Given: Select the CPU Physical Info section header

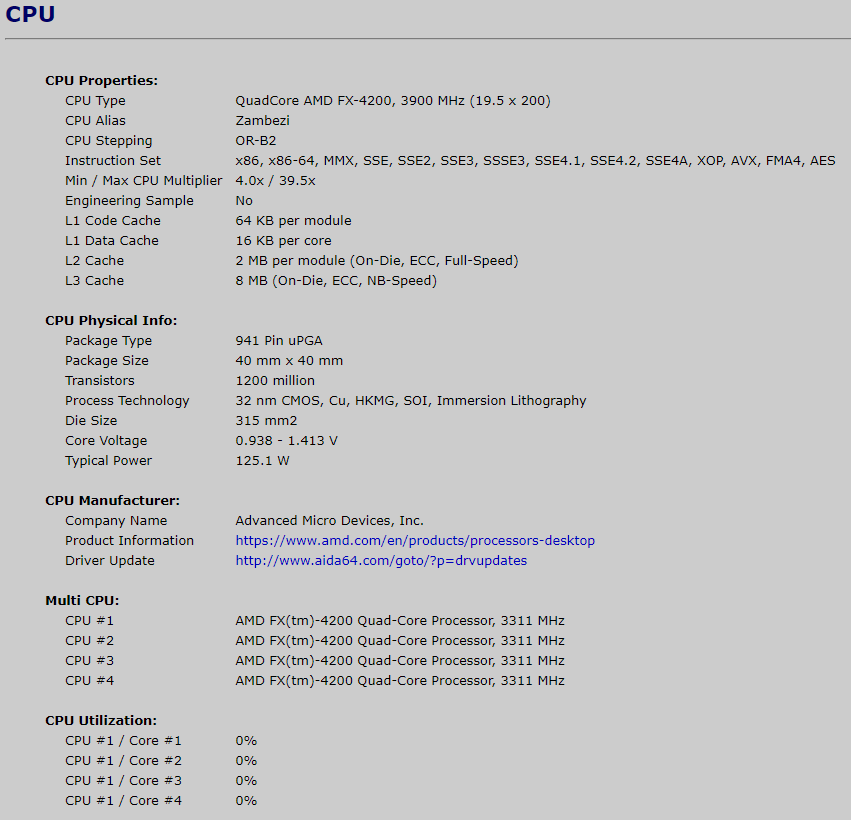Looking at the screenshot, I should 111,320.
